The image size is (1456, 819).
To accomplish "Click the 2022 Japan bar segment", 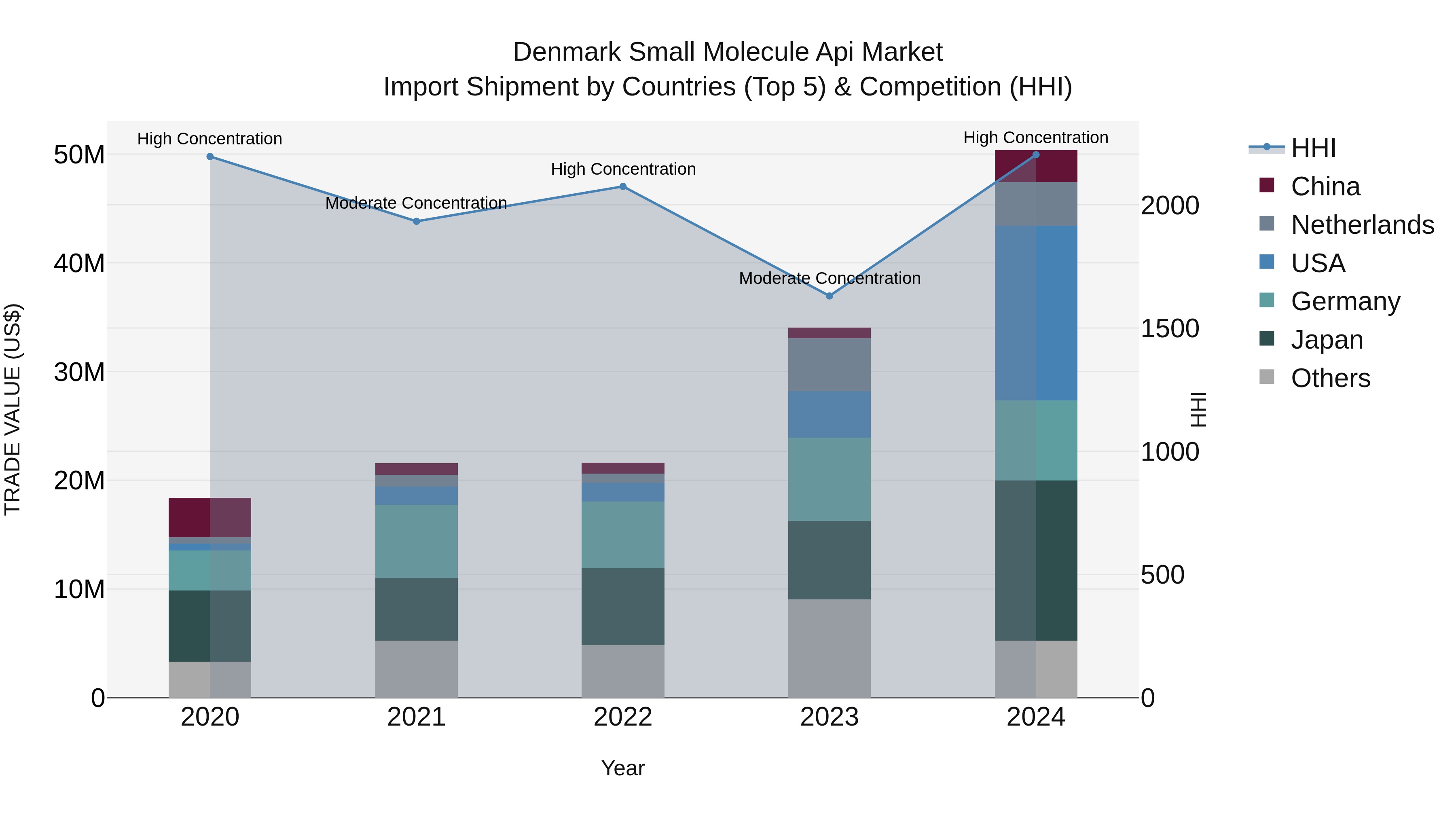I will (623, 607).
